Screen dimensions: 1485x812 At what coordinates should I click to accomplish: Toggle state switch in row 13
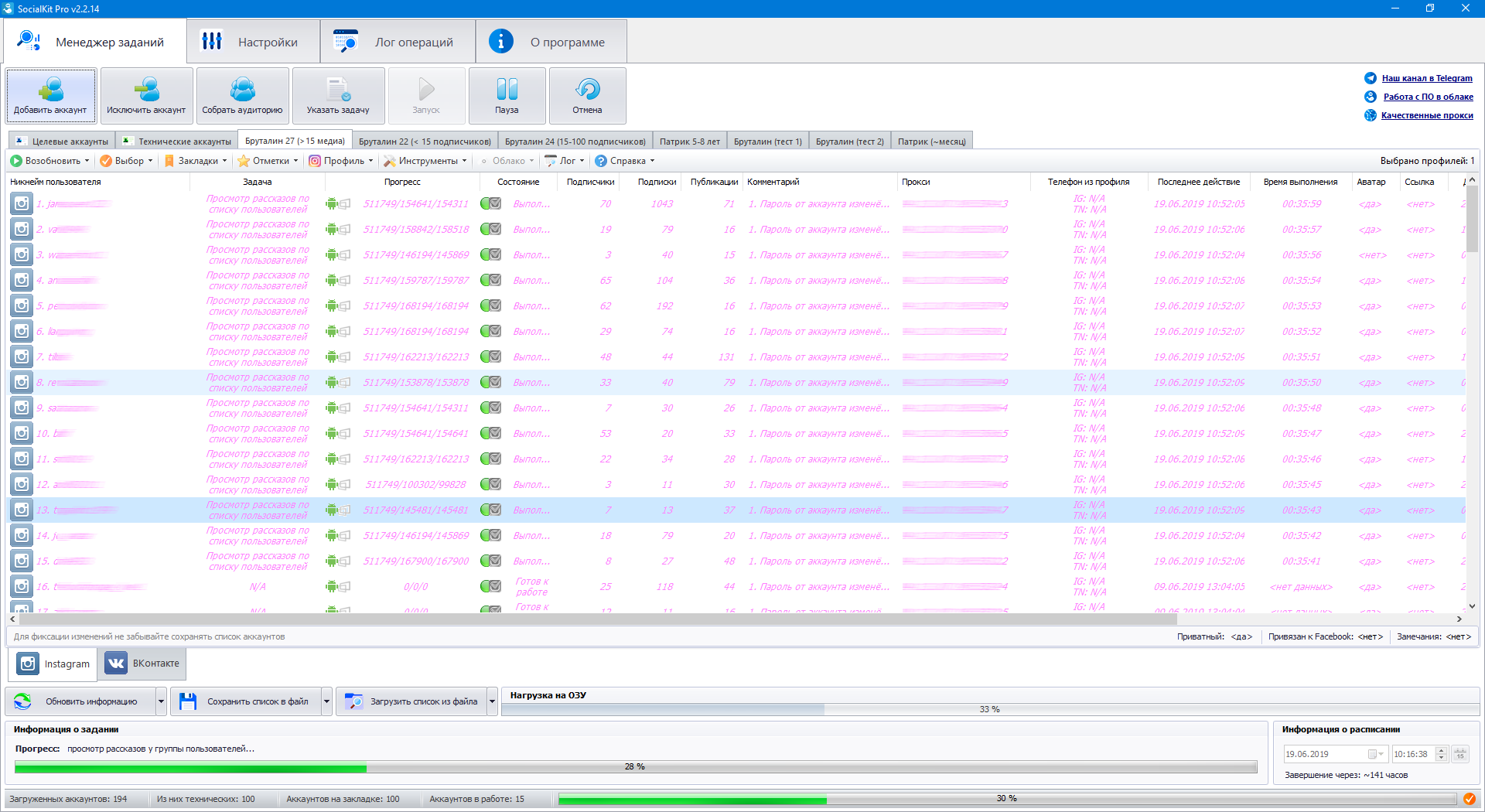pos(490,510)
